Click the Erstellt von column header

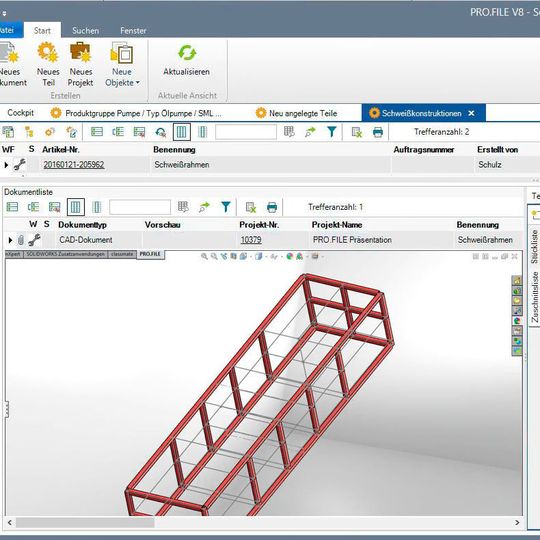coord(497,150)
